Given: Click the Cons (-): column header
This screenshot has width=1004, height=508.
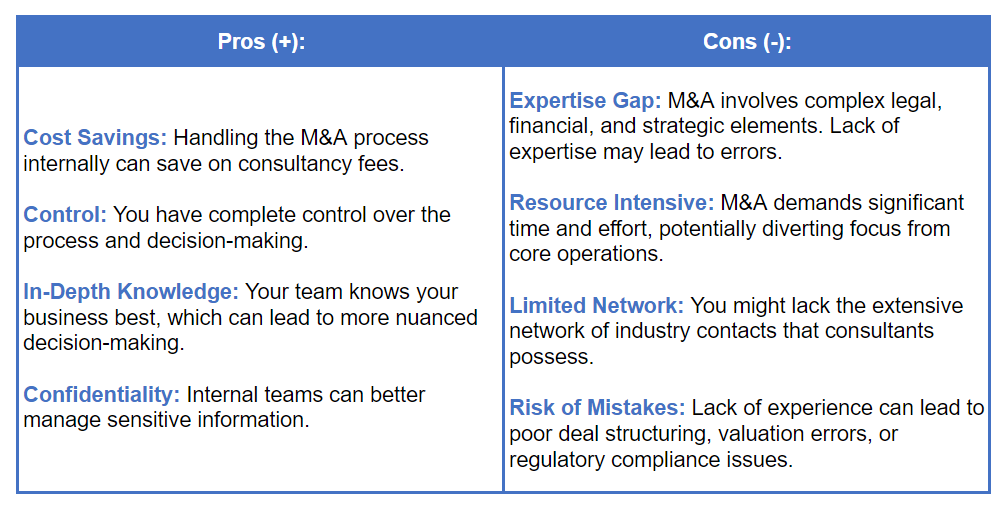Looking at the screenshot, I should coord(747,42).
